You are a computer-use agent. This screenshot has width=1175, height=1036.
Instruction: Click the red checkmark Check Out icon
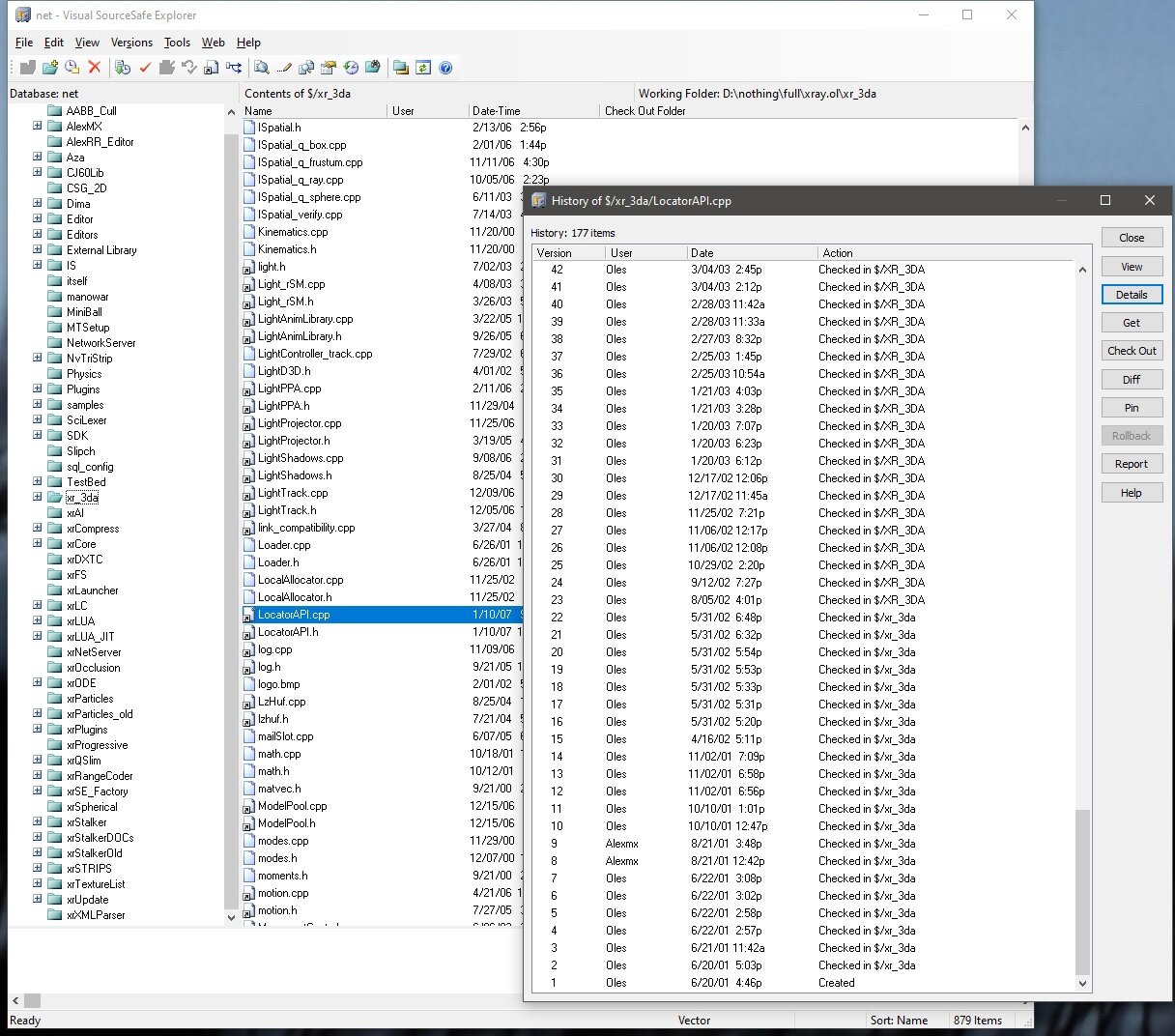(145, 68)
